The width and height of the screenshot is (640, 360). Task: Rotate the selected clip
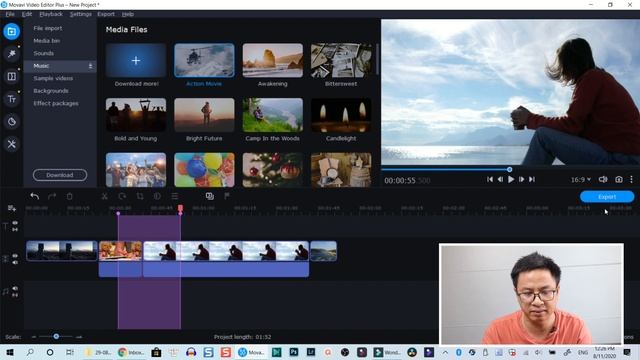point(122,196)
